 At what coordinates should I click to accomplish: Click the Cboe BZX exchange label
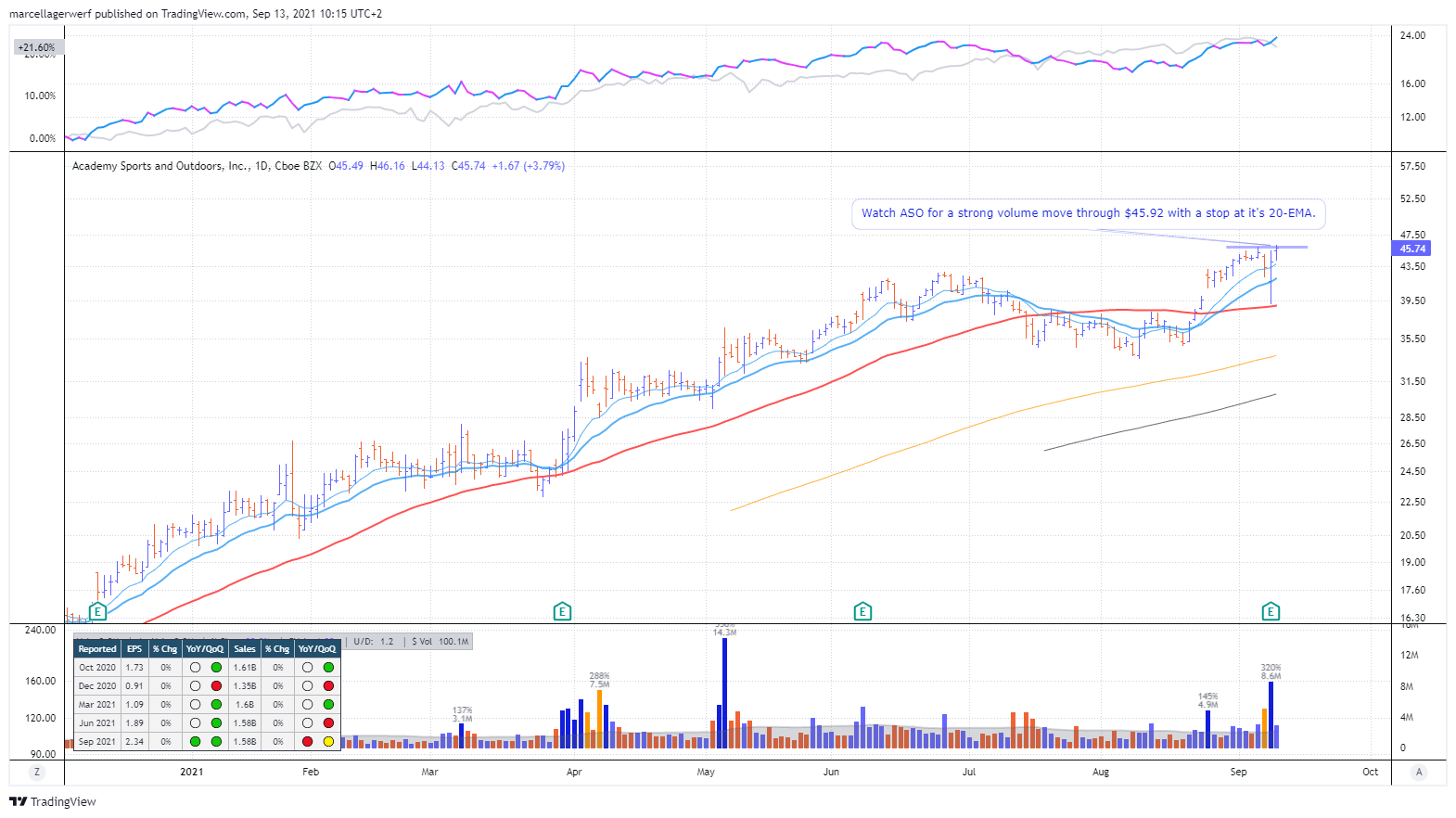tap(299, 166)
